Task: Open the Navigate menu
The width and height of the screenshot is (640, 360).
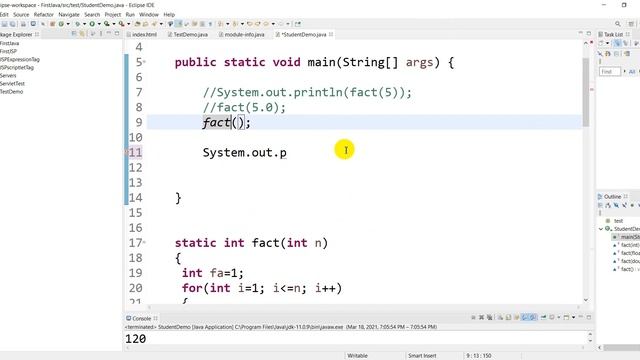Action: 69,14
